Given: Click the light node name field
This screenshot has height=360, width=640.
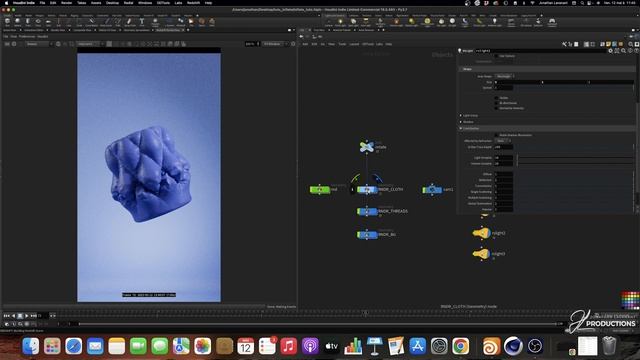Looking at the screenshot, I should point(541,51).
